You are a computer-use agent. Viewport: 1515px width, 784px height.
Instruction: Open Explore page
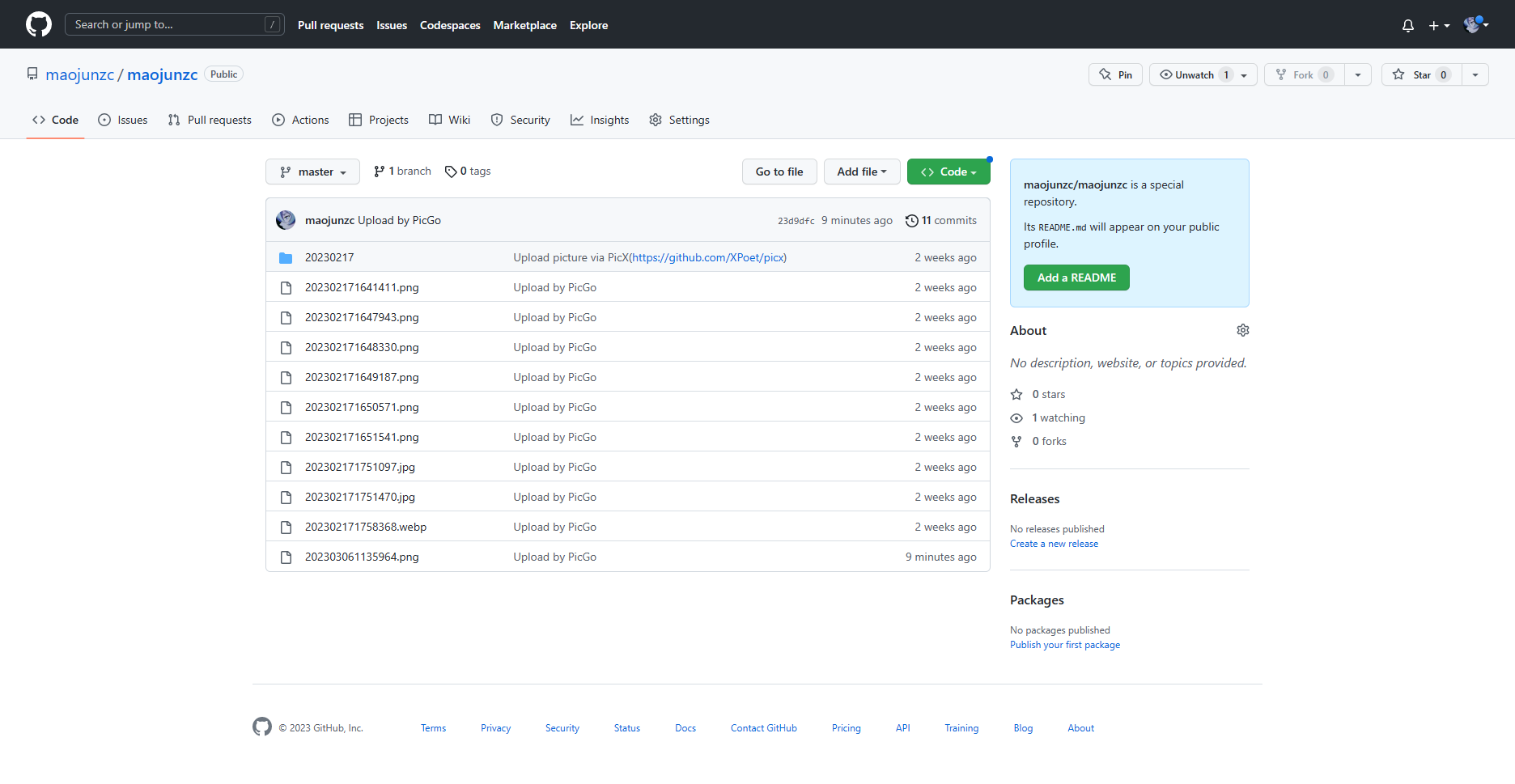tap(588, 25)
